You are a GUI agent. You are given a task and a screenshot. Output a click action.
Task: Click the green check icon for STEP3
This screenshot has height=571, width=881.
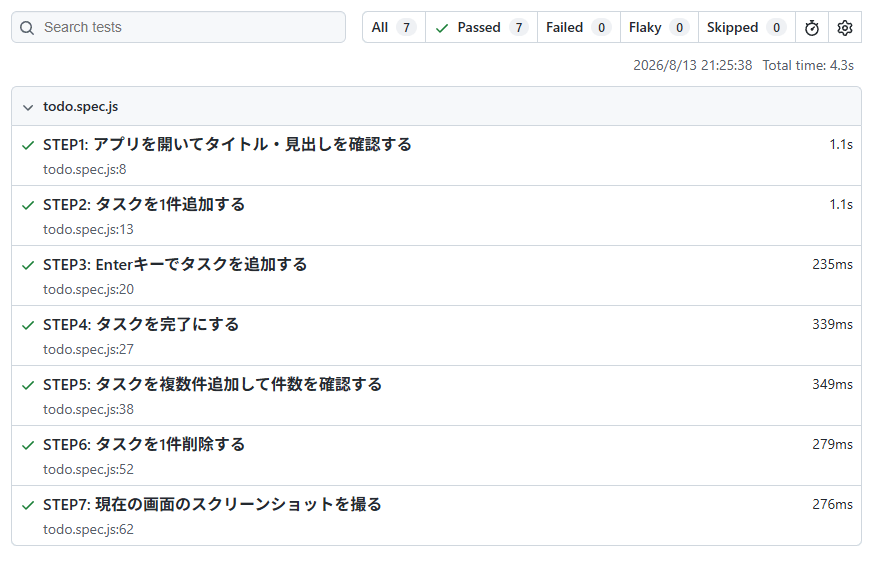pyautogui.click(x=28, y=265)
